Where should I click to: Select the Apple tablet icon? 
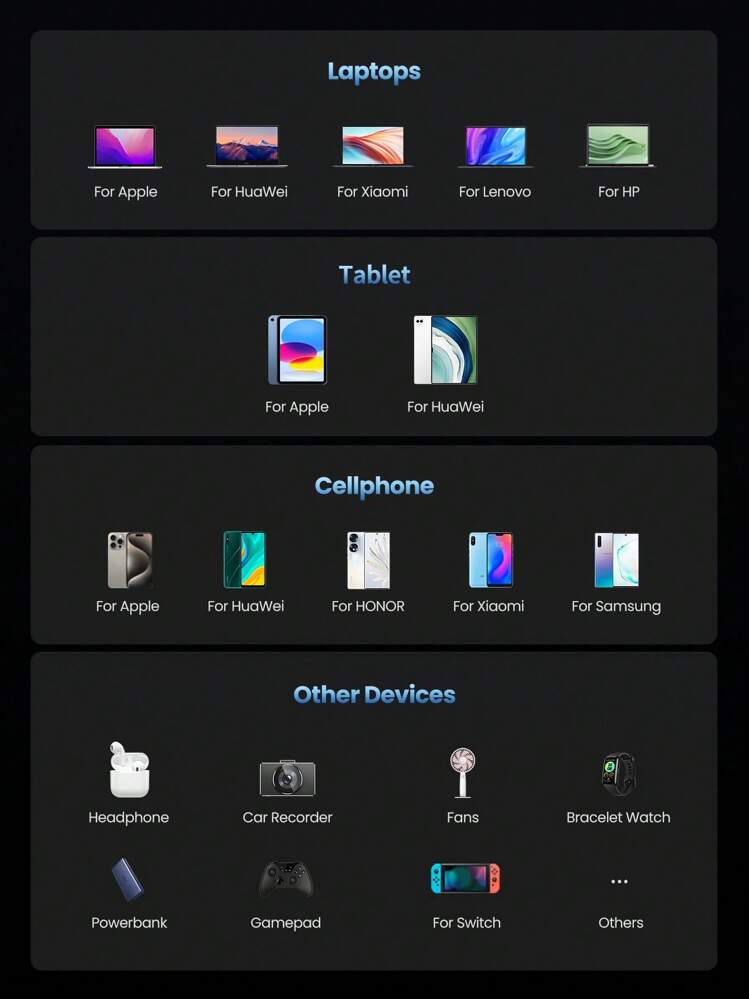[297, 350]
